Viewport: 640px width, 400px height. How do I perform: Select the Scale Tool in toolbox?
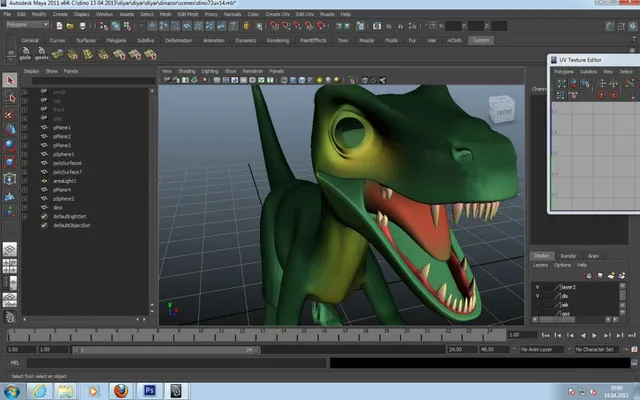coord(10,162)
